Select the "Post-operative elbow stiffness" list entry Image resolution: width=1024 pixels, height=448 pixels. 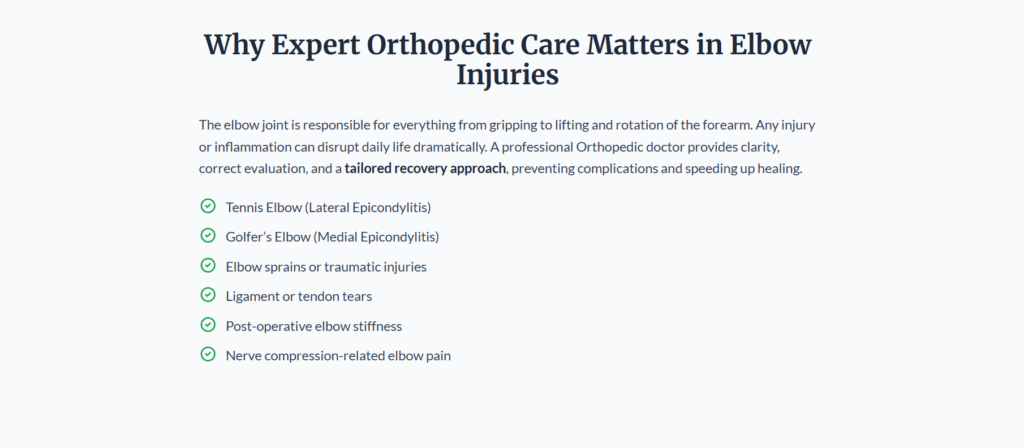coord(314,326)
